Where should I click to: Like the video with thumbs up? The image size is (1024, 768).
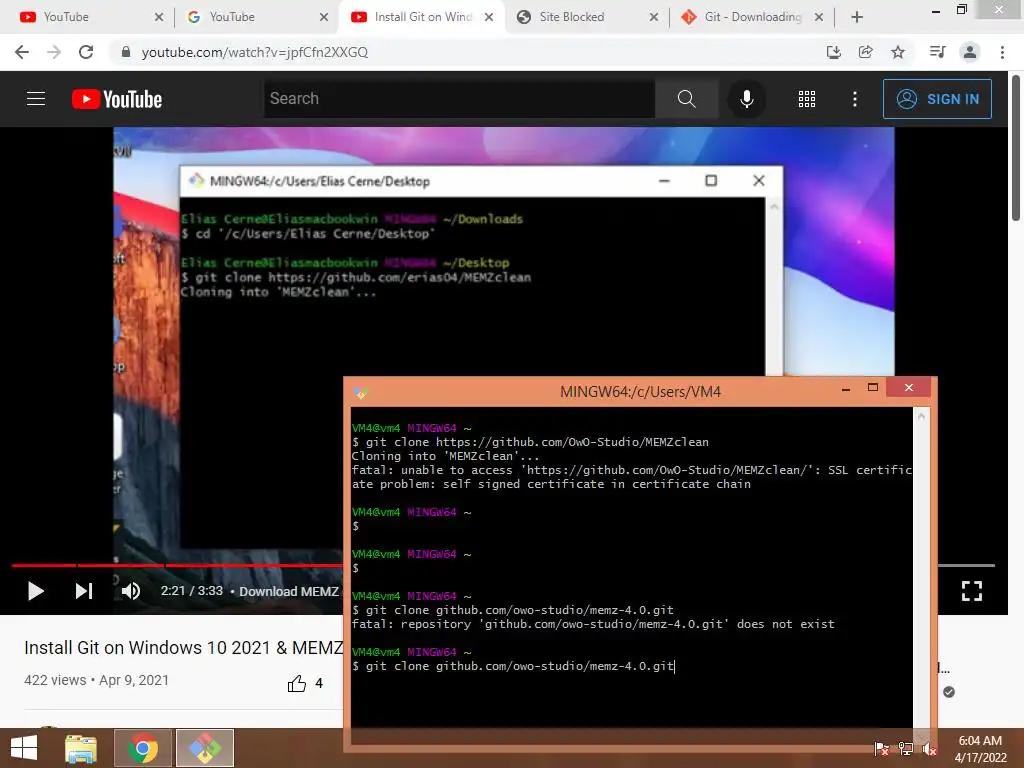pyautogui.click(x=296, y=683)
